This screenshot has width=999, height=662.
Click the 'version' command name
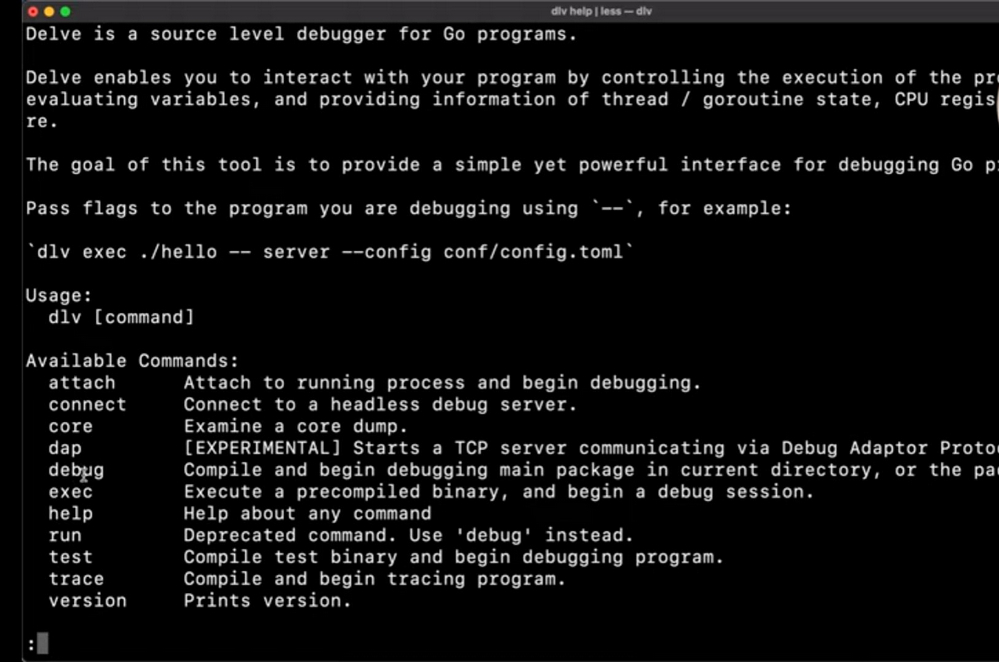87,601
